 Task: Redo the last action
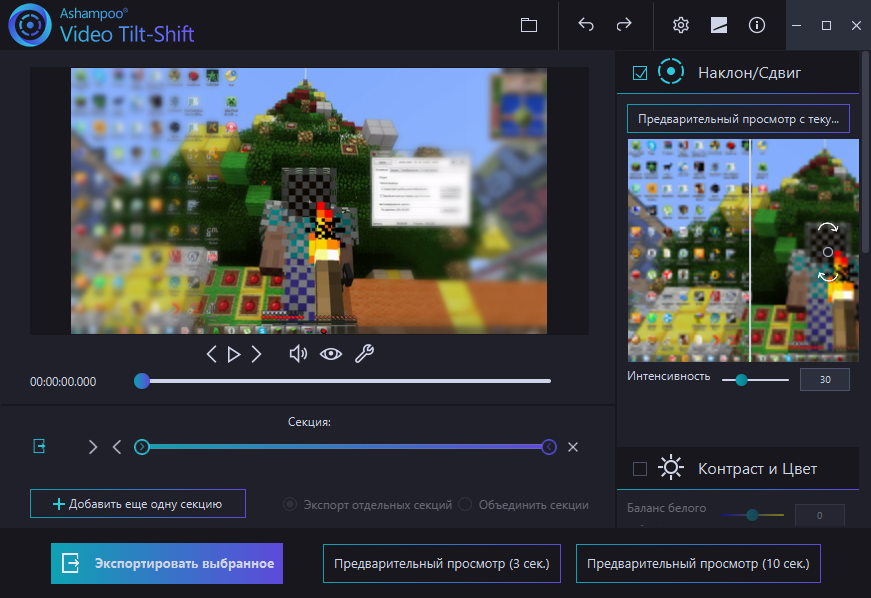(x=624, y=25)
